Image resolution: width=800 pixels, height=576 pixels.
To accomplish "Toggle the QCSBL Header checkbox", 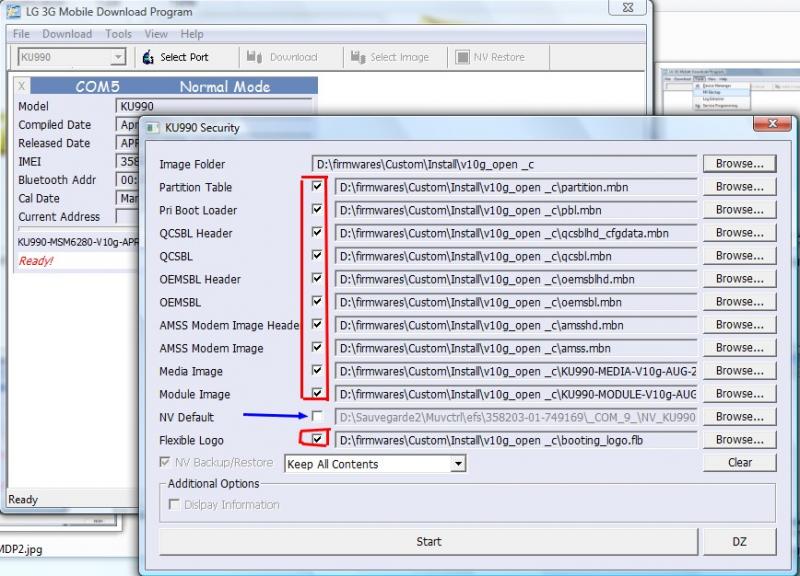I will point(317,232).
